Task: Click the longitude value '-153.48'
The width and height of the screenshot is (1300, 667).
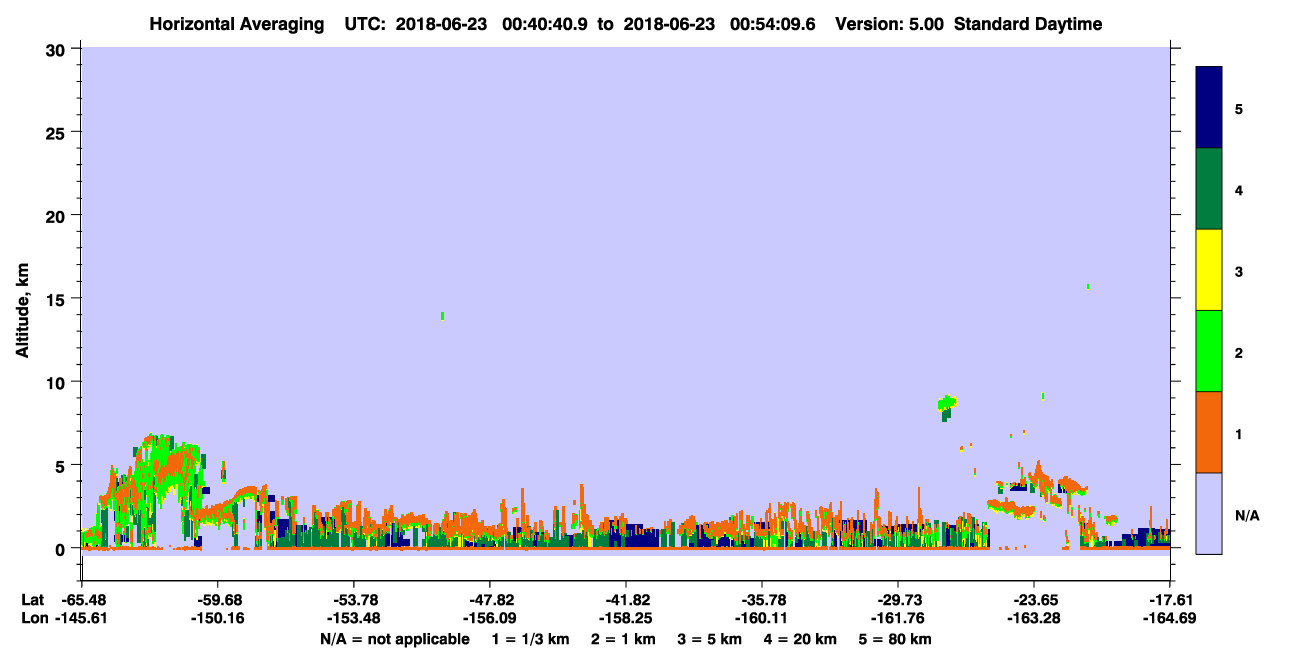Action: (x=353, y=618)
